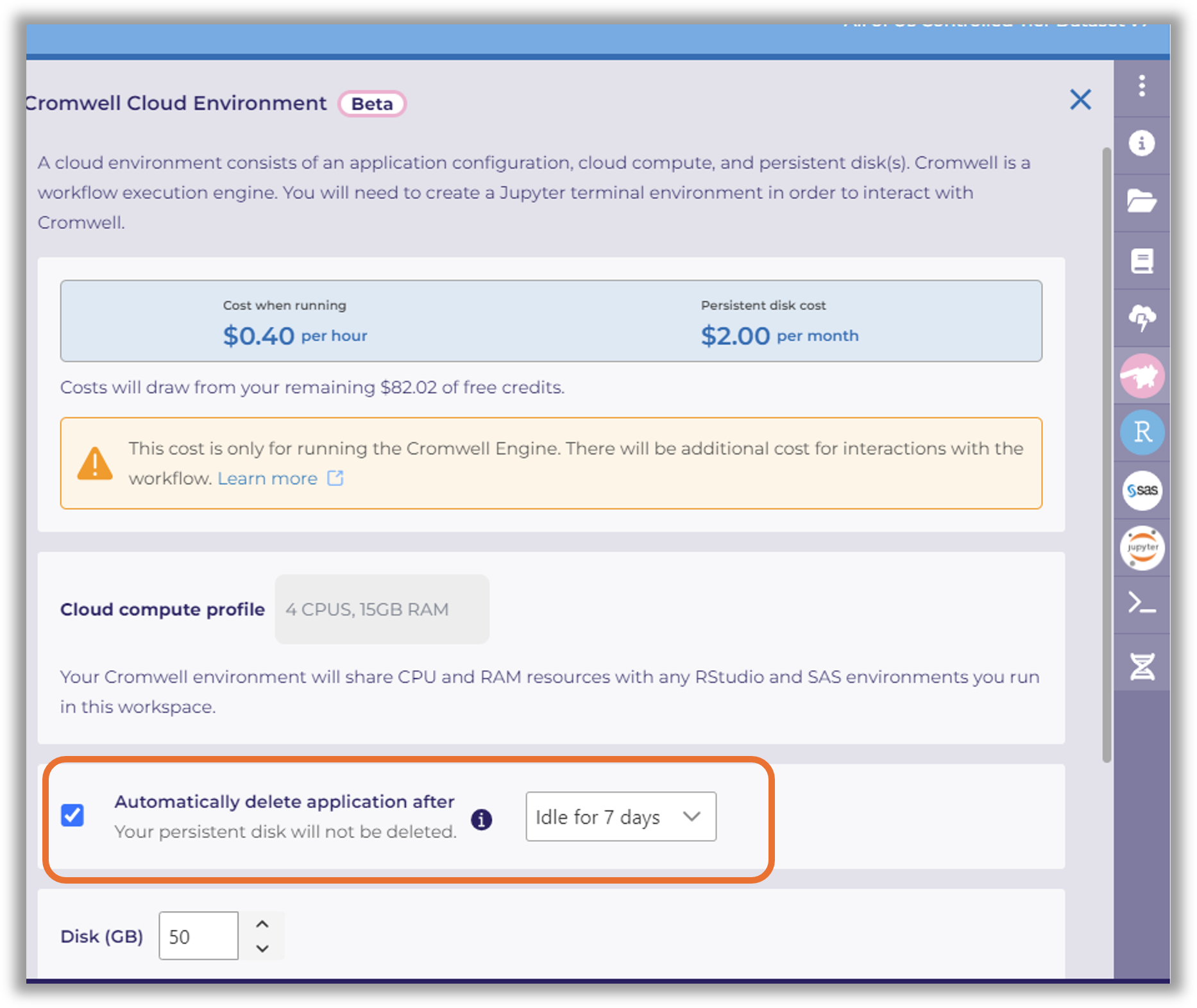1197x1008 pixels.
Task: Follow the Learn more link
Action: point(267,478)
